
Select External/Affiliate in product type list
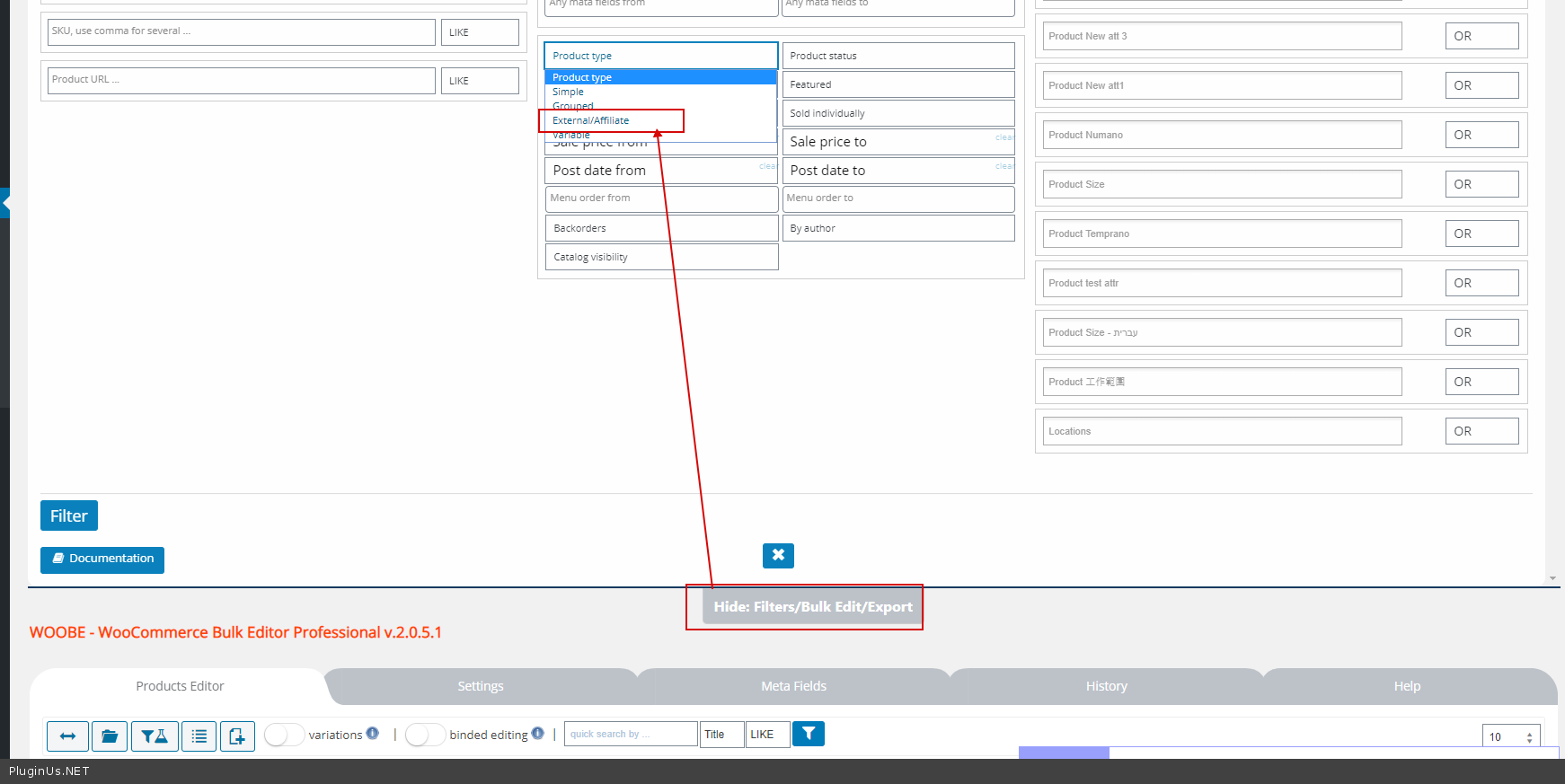coord(591,120)
